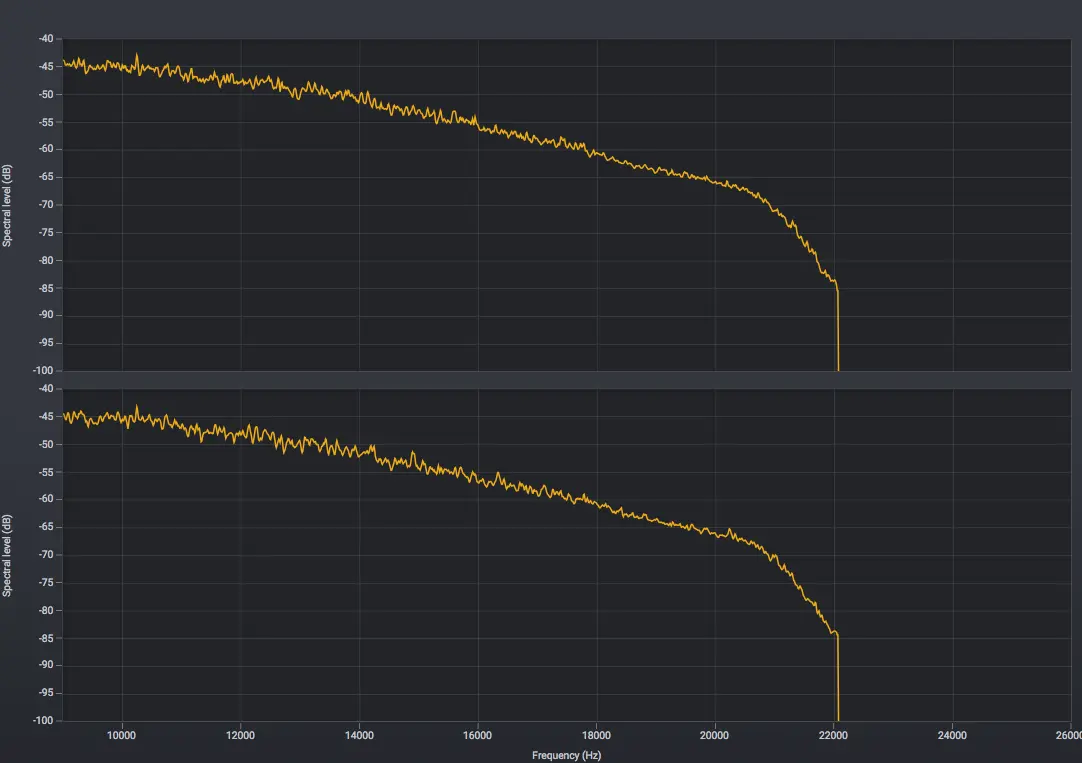
Task: Click the 26000 tick at the axis end
Action: (x=1068, y=735)
